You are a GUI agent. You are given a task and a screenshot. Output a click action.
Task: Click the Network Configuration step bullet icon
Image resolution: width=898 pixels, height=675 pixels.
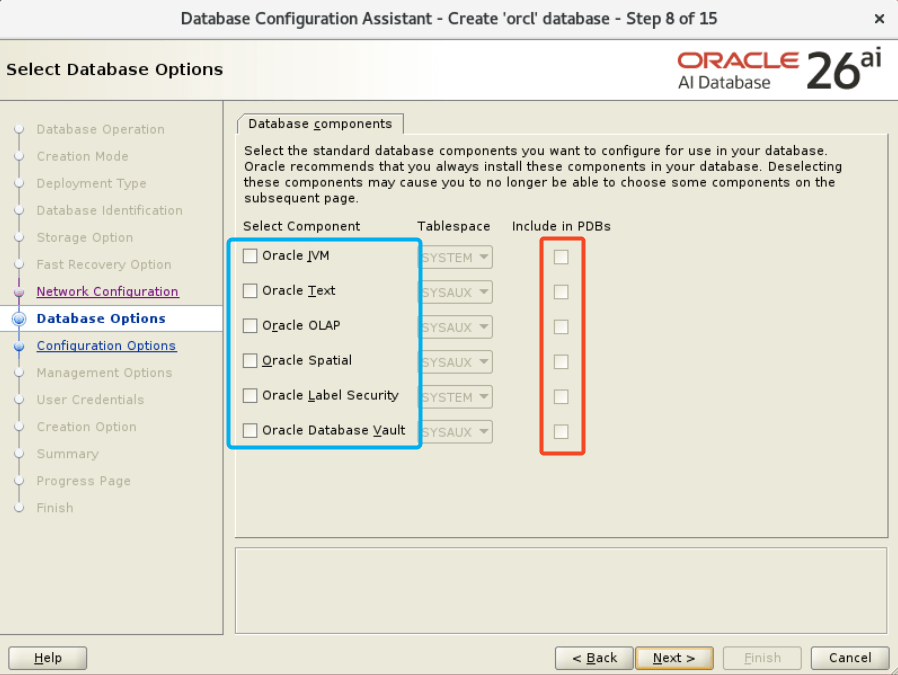18,292
